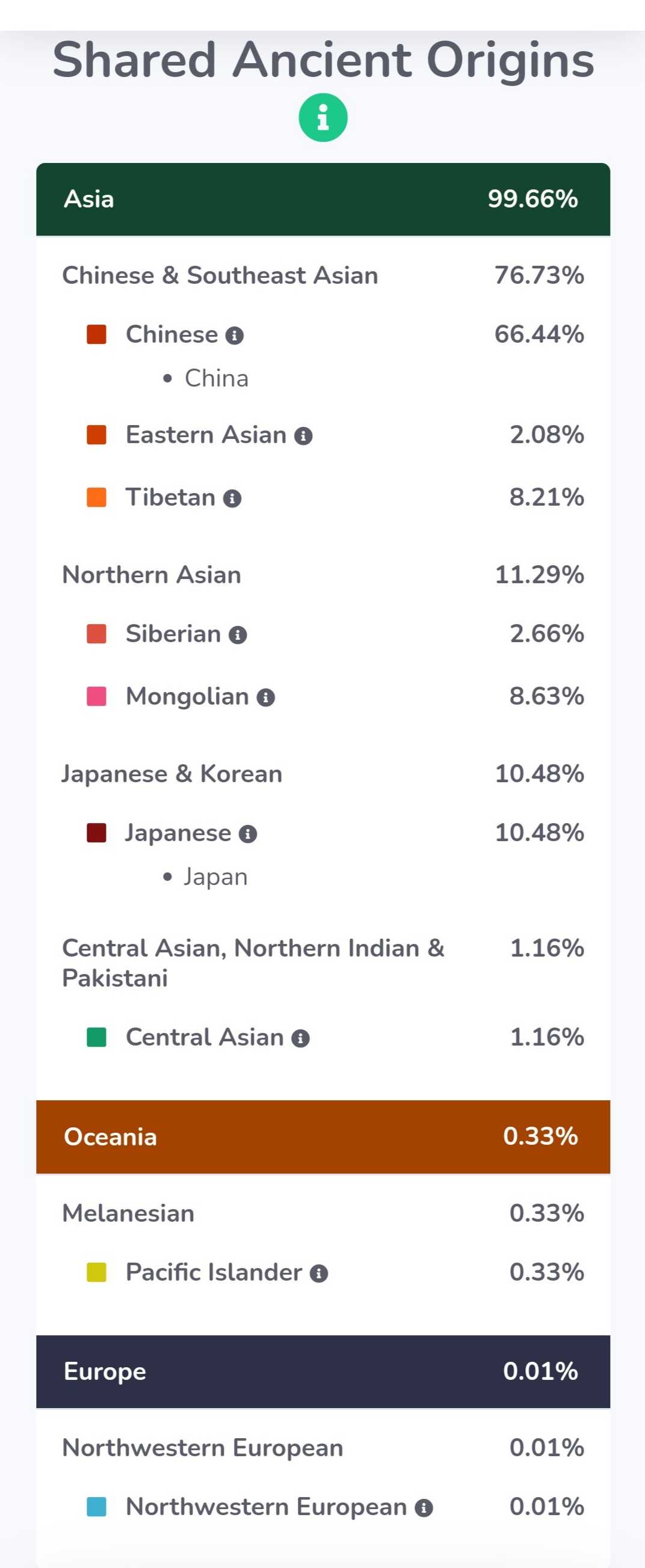Viewport: 645px width, 1568px height.
Task: Open the Central Asian info icon
Action: [x=300, y=1038]
